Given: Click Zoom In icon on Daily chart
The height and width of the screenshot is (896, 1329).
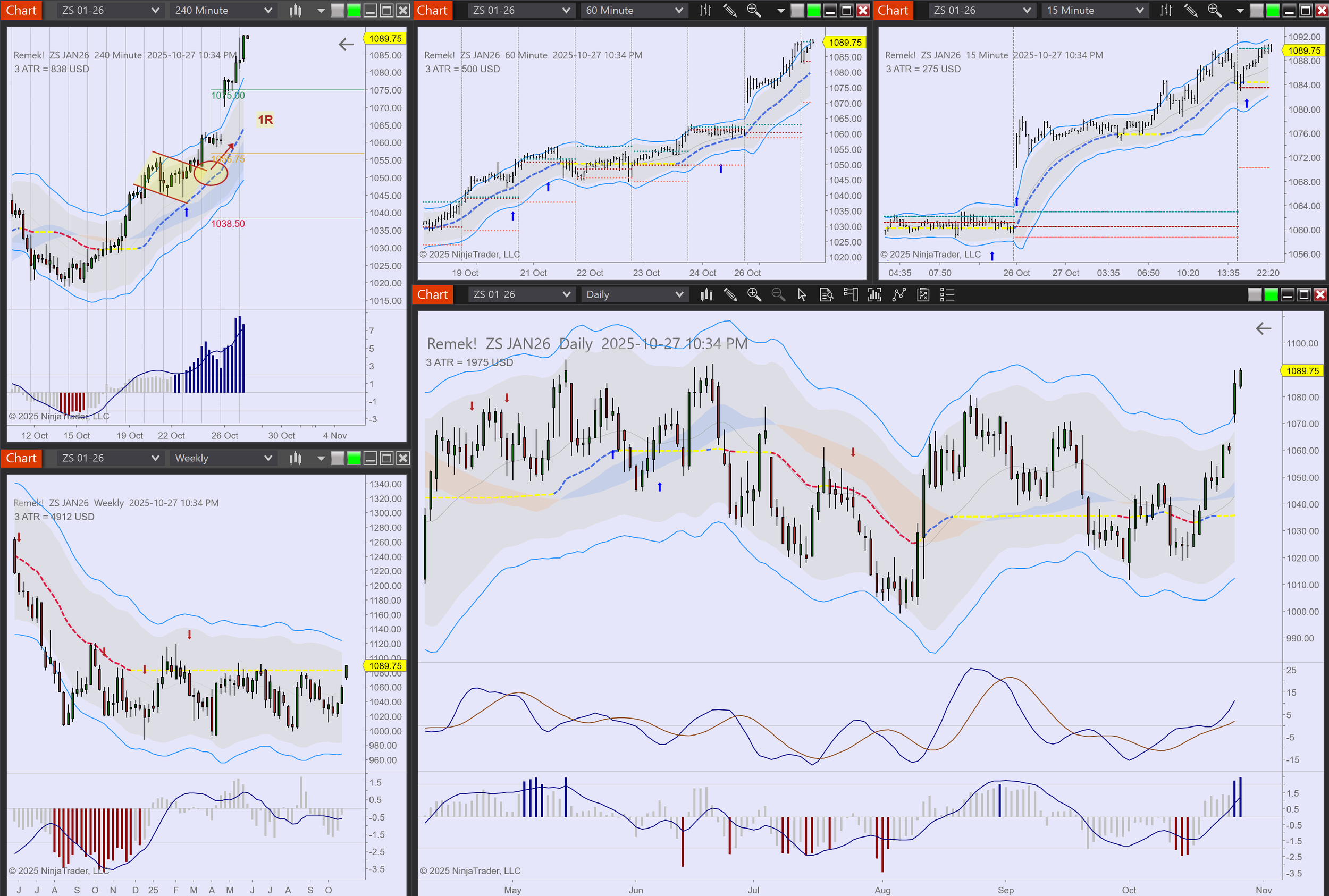Looking at the screenshot, I should point(754,294).
